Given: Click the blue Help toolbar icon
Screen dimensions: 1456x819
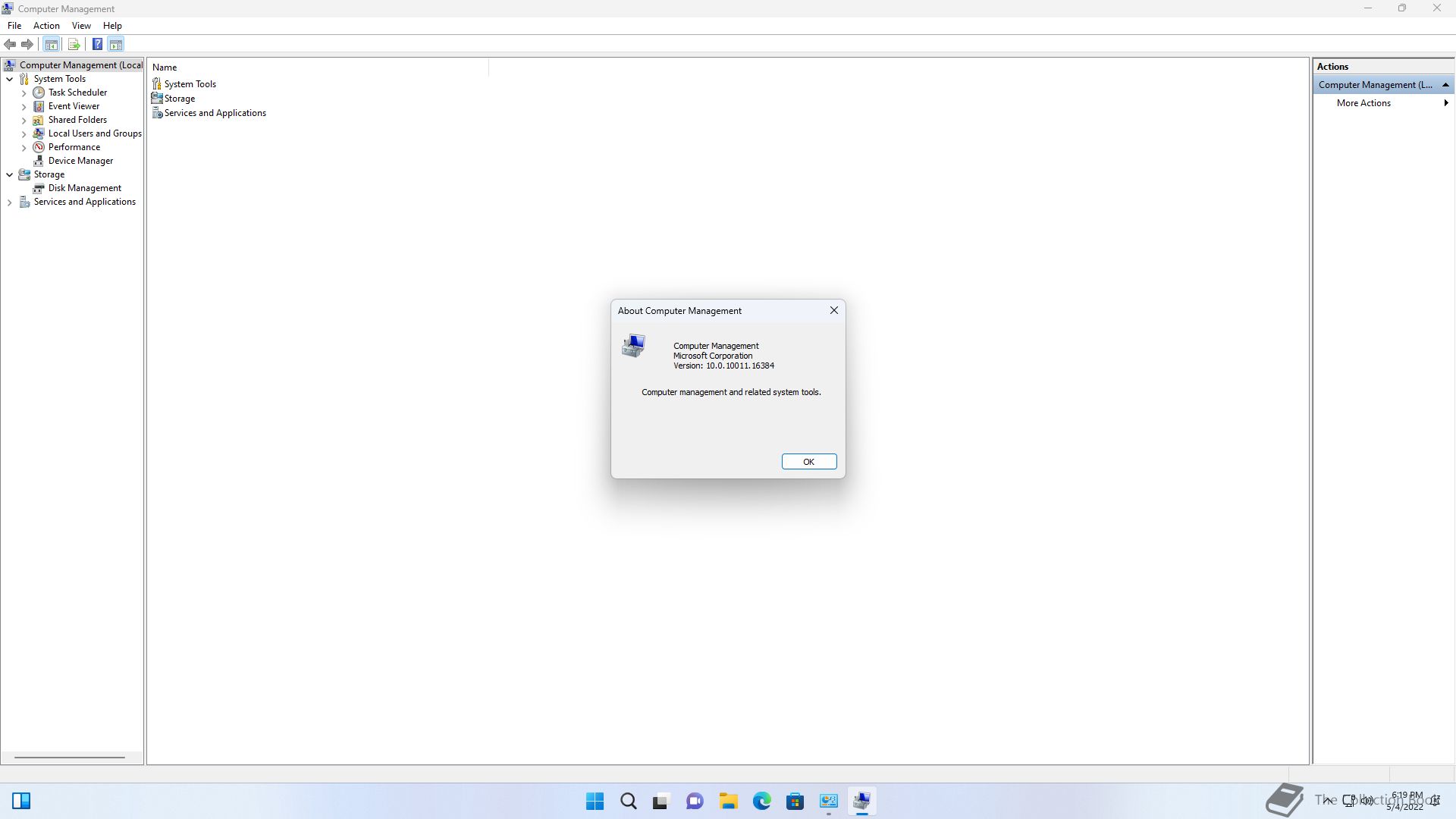Looking at the screenshot, I should [97, 44].
